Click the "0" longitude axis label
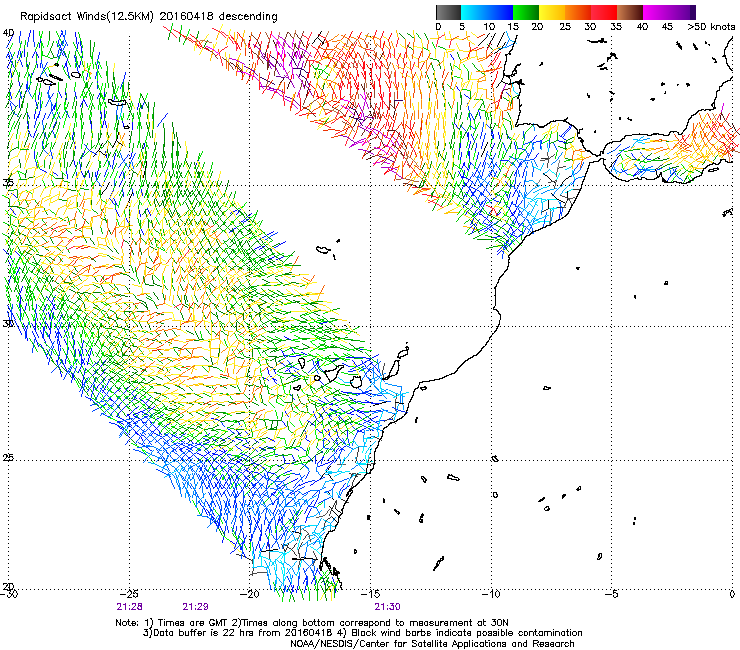Viewport: 740px width, 650px height. pos(732,594)
